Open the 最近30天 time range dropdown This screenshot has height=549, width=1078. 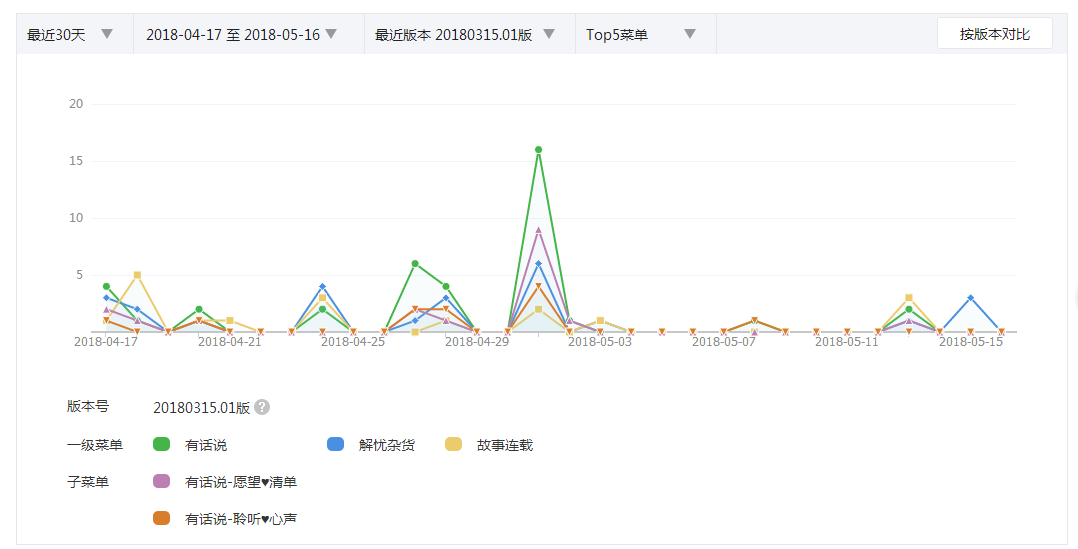tap(69, 34)
